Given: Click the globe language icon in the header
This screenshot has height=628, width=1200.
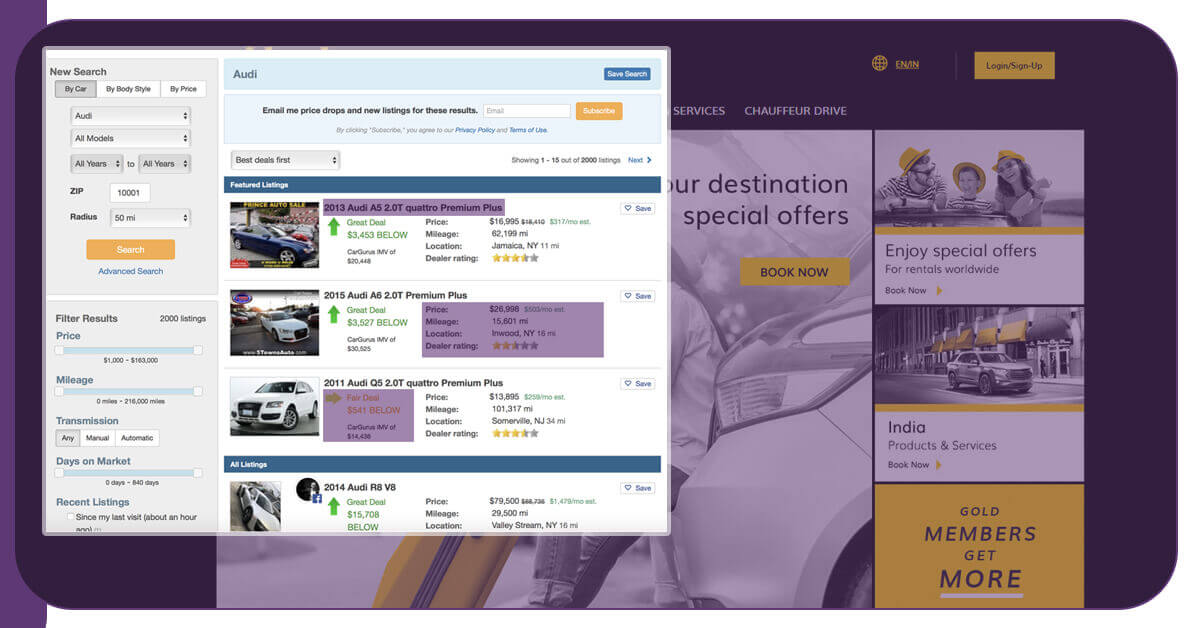Looking at the screenshot, I should (x=879, y=64).
